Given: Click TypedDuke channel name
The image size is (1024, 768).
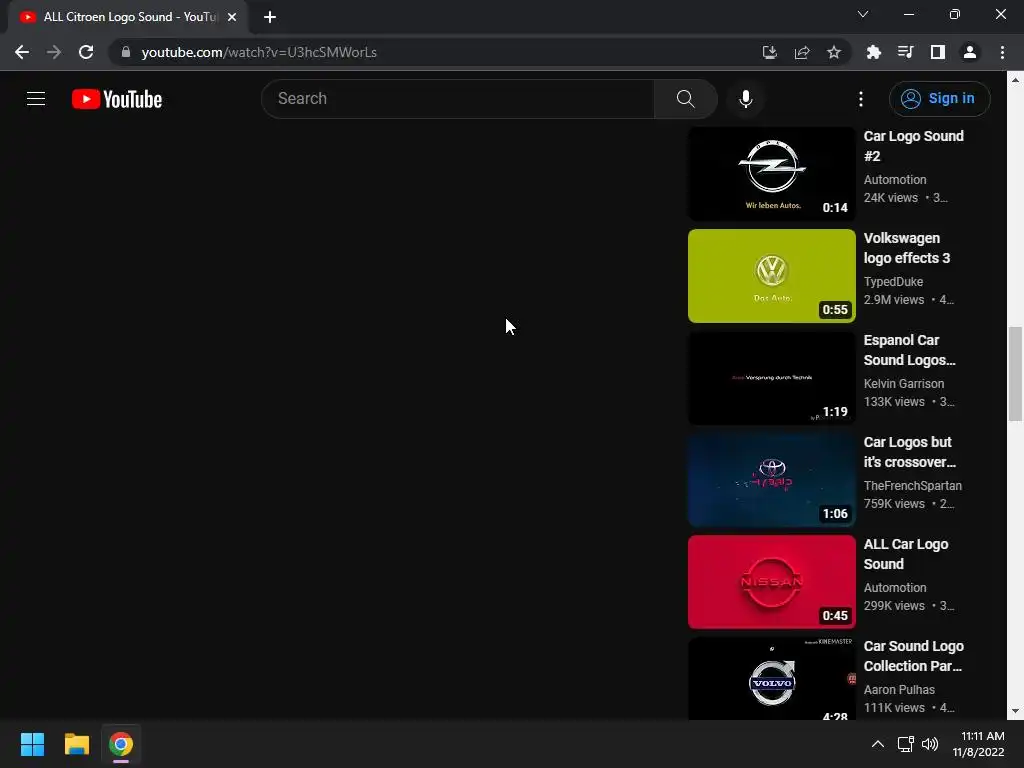Looking at the screenshot, I should click(x=893, y=281).
